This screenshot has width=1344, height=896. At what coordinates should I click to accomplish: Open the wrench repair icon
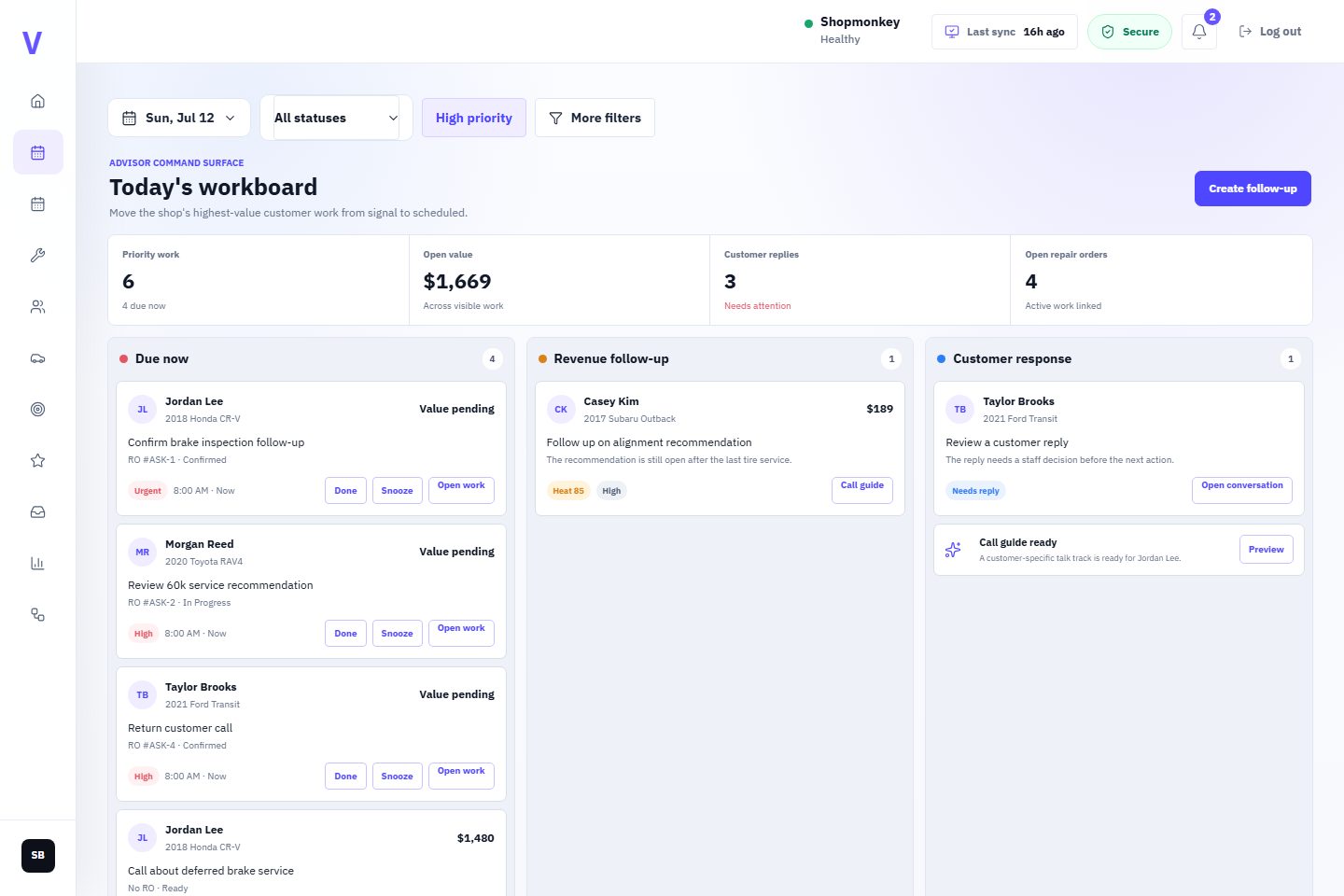point(37,255)
